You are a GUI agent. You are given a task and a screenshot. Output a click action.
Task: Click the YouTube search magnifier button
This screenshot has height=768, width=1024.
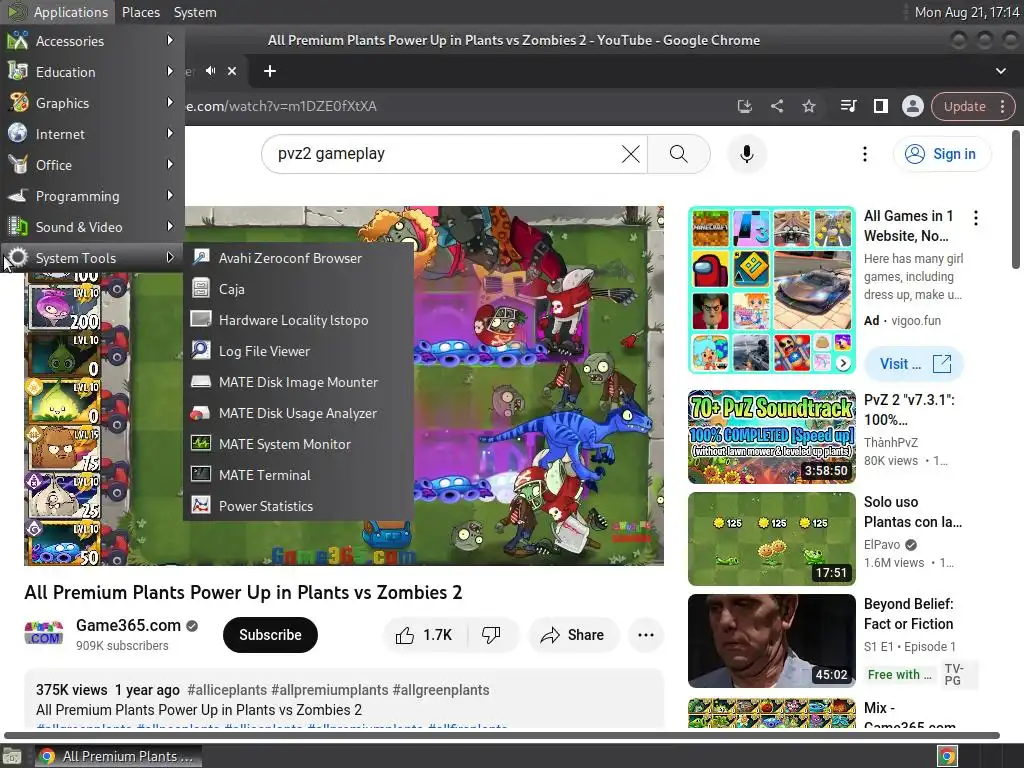coord(679,154)
